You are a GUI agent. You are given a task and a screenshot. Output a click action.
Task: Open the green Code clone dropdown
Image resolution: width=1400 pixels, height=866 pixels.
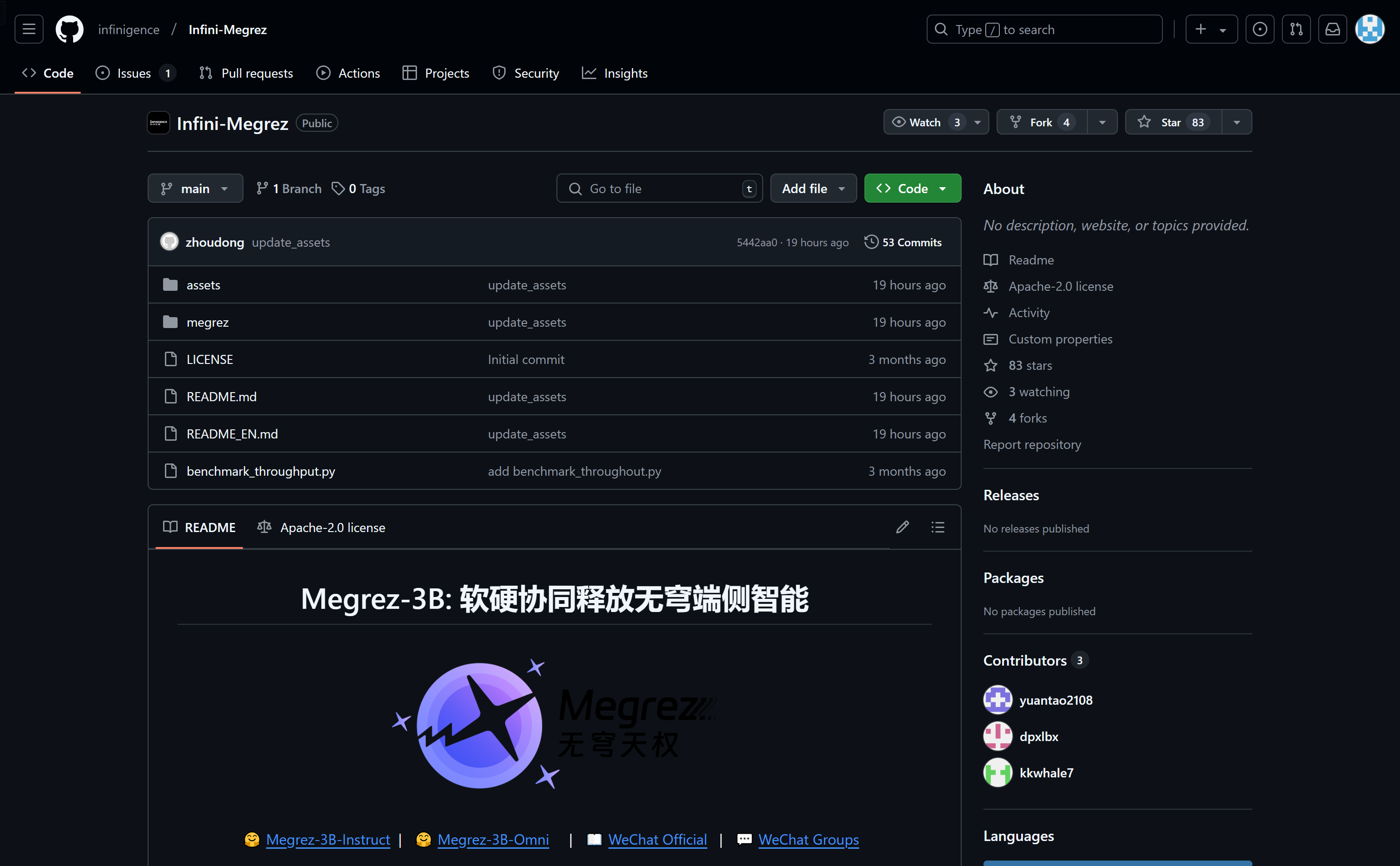913,189
